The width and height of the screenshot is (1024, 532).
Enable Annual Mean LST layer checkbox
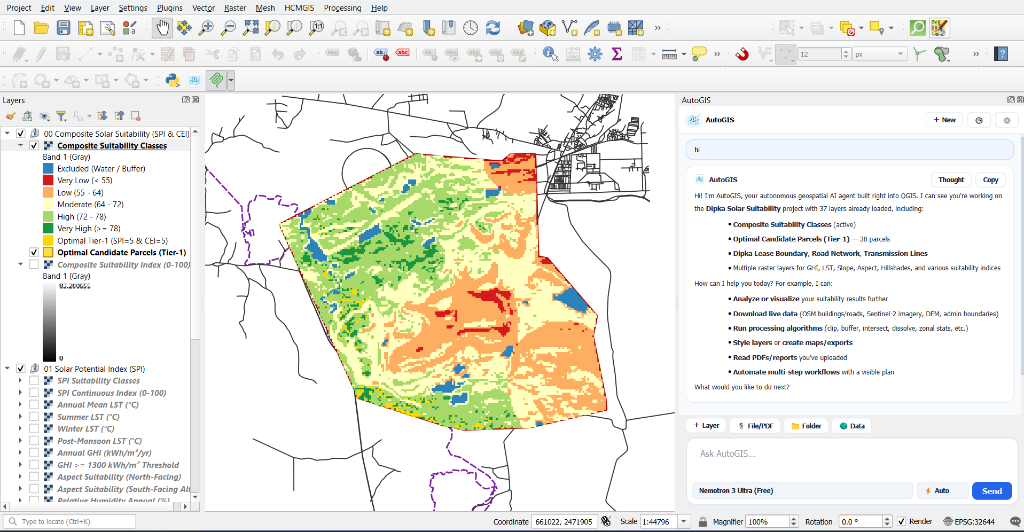34,405
